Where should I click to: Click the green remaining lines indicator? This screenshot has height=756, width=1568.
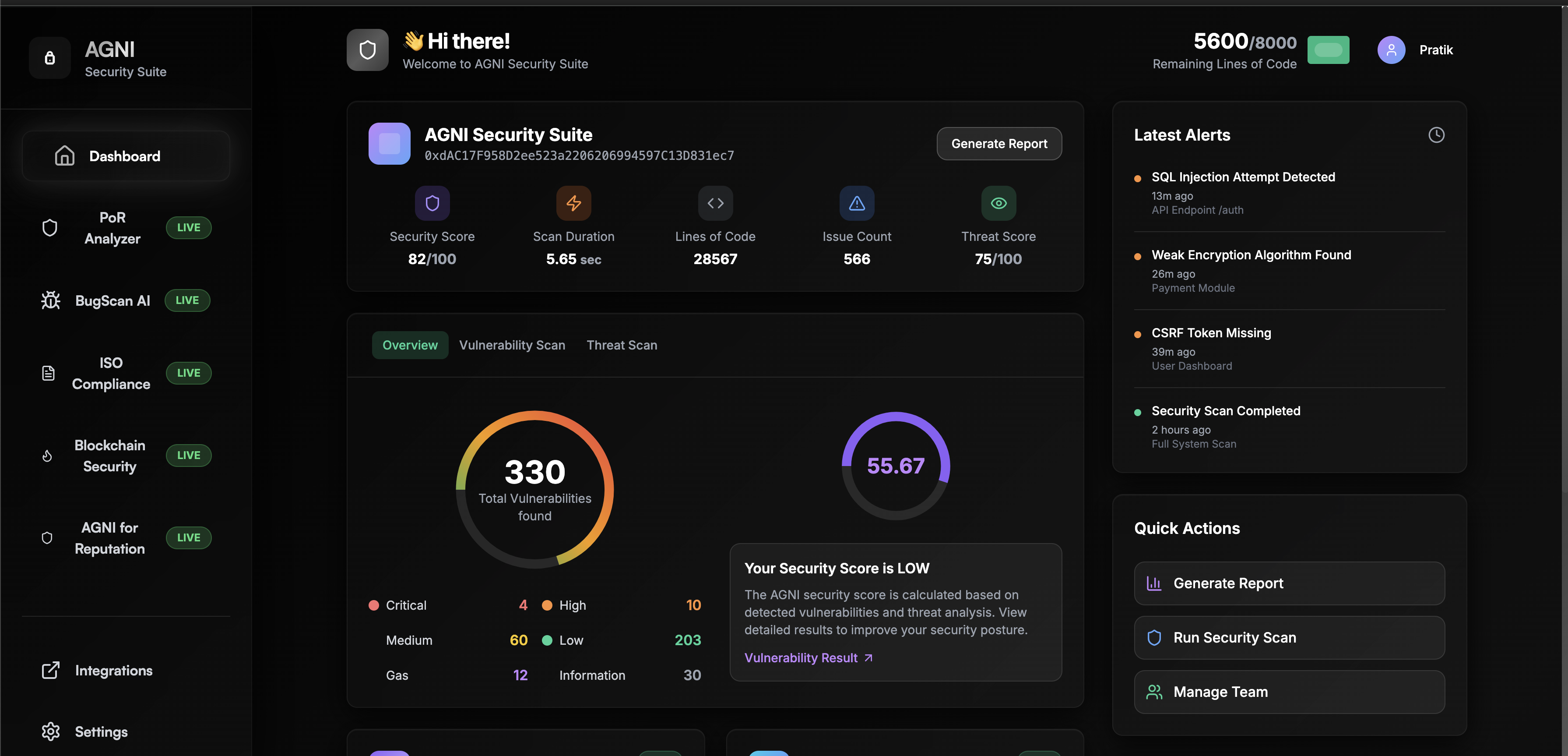1328,50
